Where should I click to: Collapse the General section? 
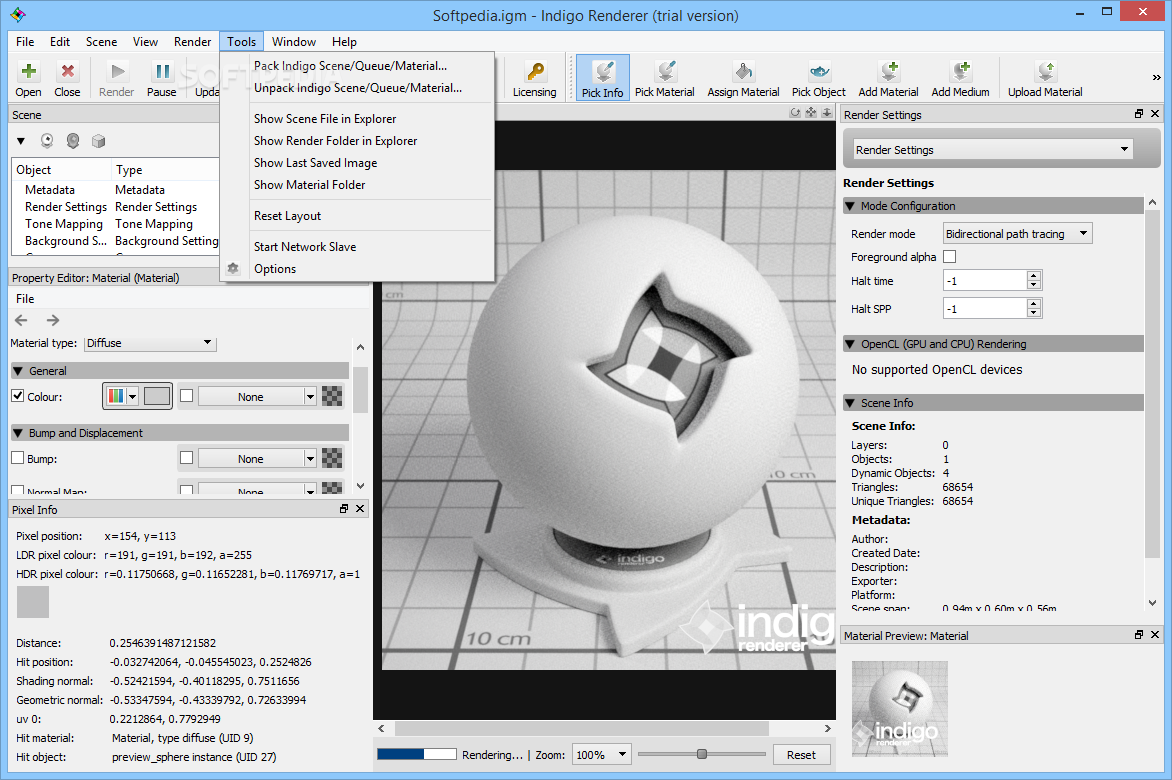tap(18, 371)
